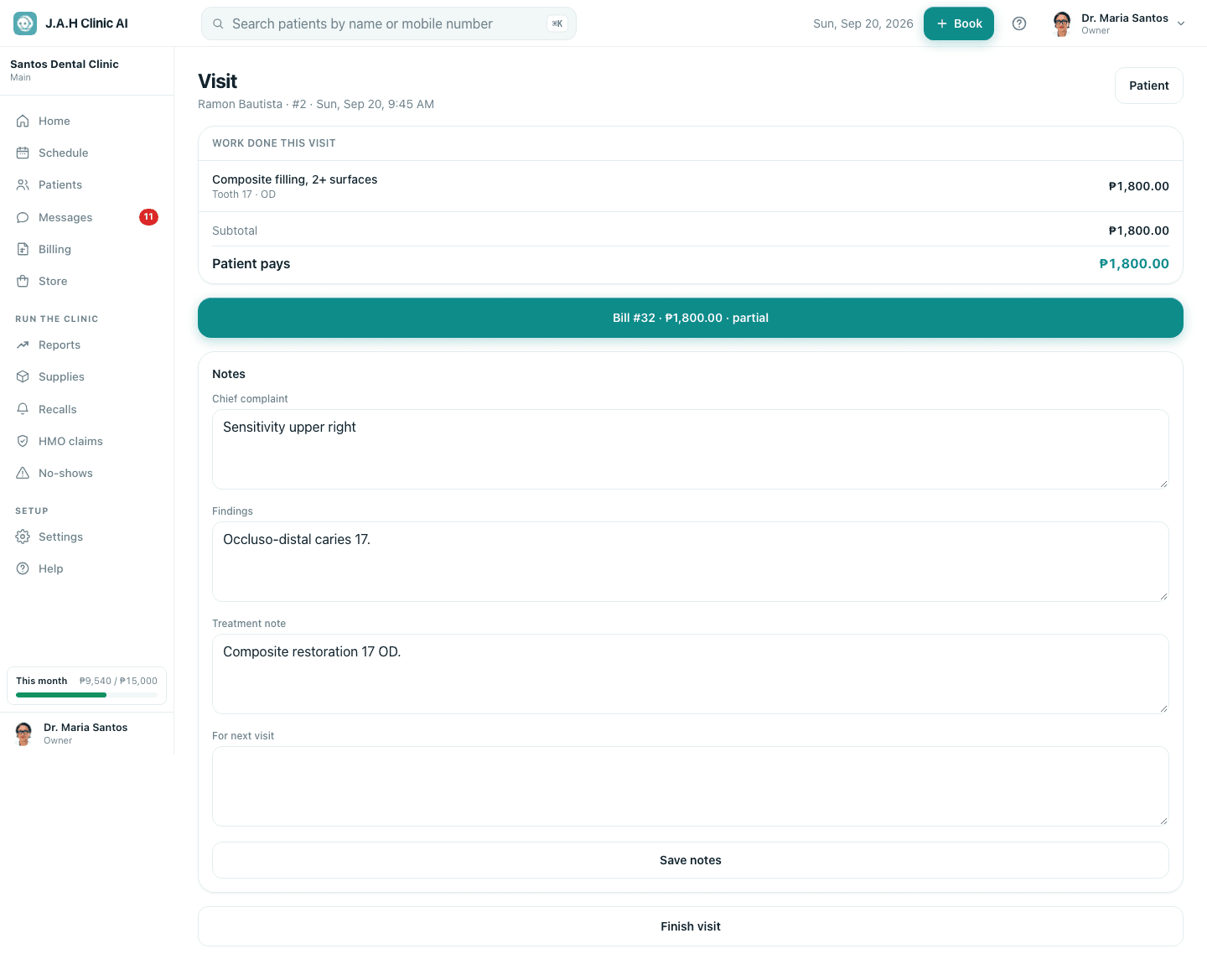This screenshot has width=1207, height=980.
Task: Click the Findings text area
Action: 691,562
